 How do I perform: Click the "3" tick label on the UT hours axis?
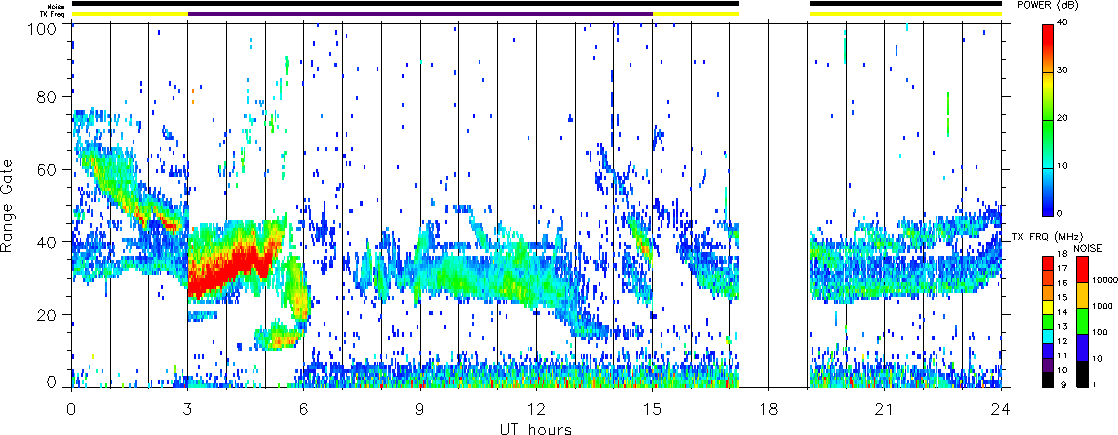tap(188, 409)
